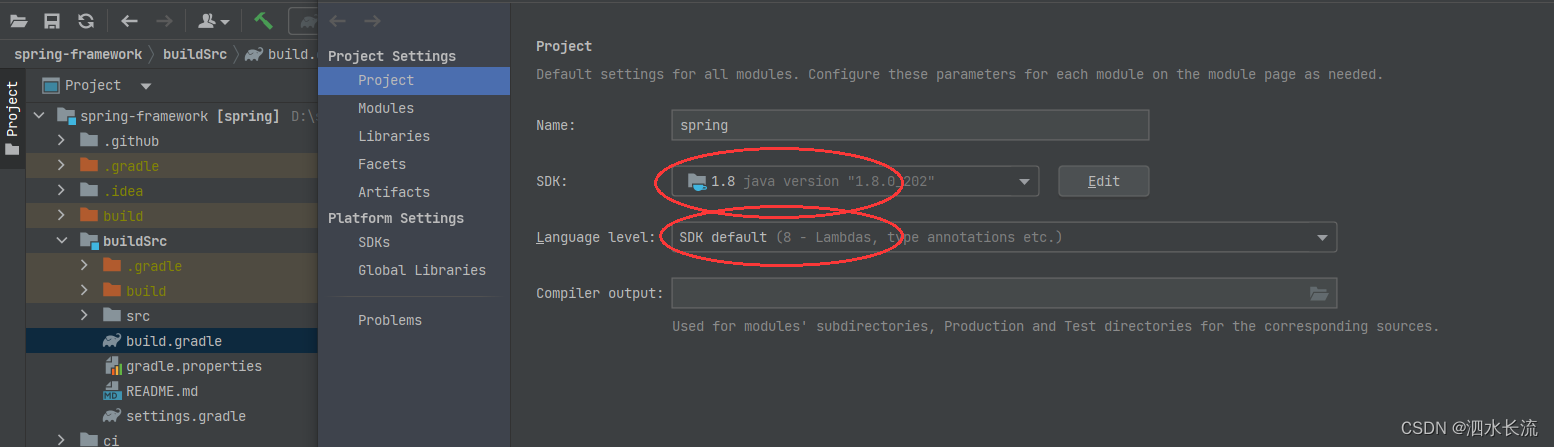Select Modules in Project Settings
The height and width of the screenshot is (447, 1554).
pyautogui.click(x=386, y=108)
